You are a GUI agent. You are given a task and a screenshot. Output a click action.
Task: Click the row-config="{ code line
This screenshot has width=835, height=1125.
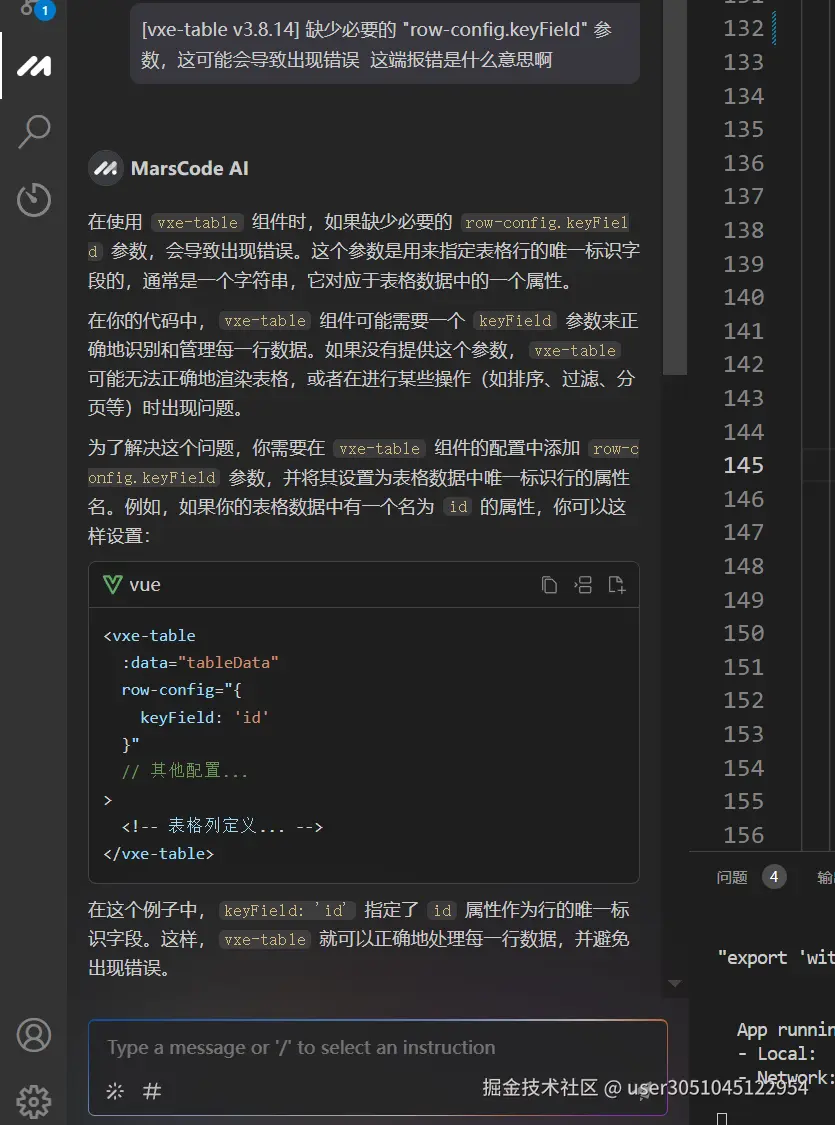click(x=181, y=690)
